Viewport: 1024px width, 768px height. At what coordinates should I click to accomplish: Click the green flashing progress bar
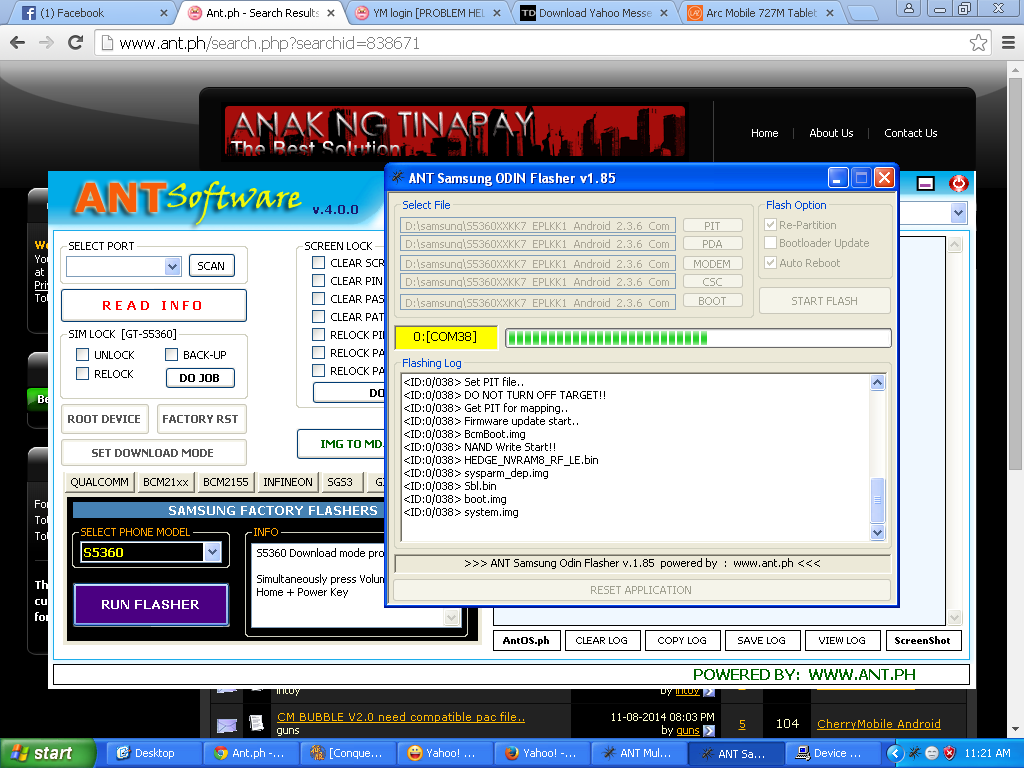[697, 338]
